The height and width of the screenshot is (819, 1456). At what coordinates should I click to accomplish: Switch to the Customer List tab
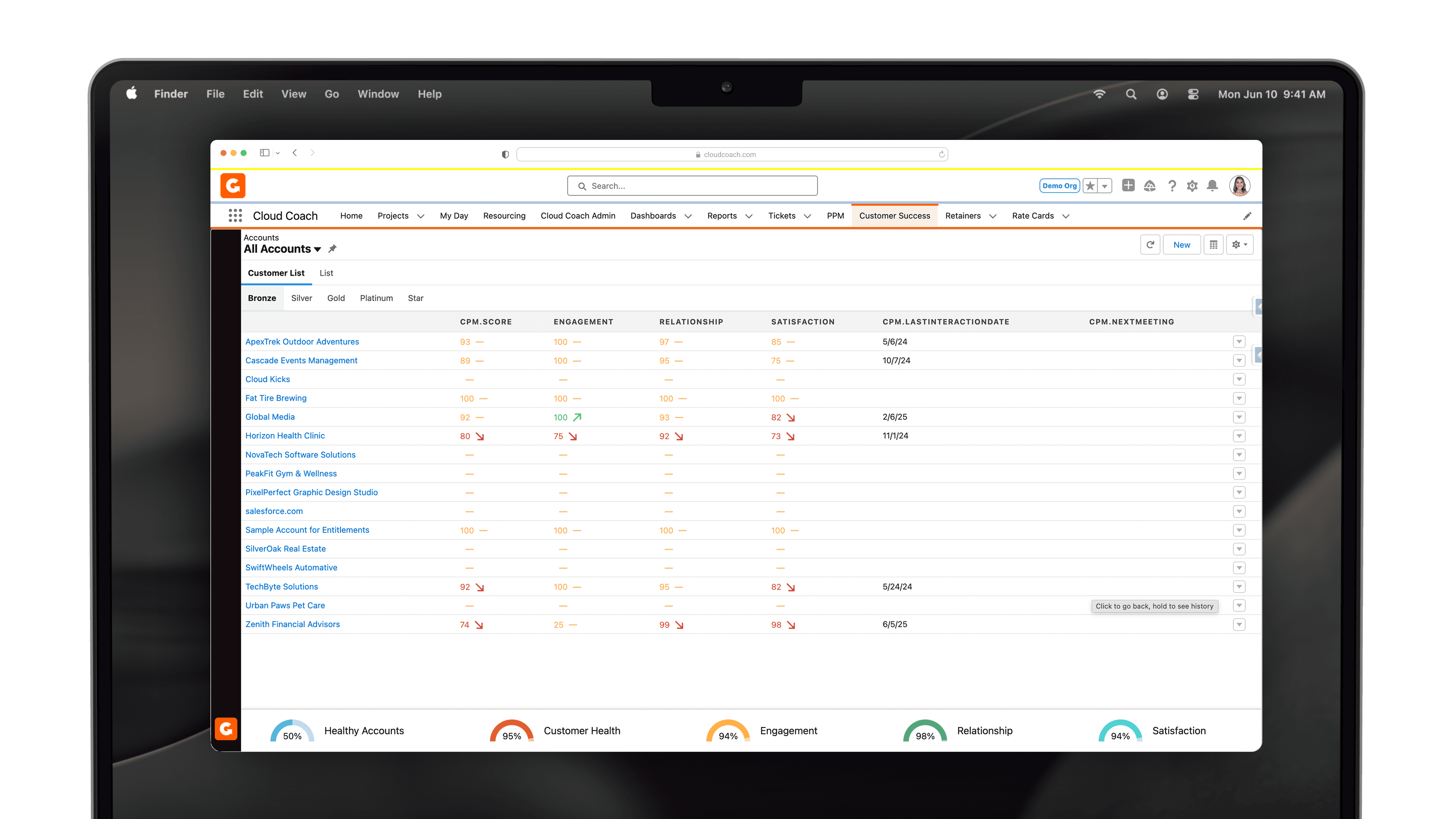tap(276, 273)
